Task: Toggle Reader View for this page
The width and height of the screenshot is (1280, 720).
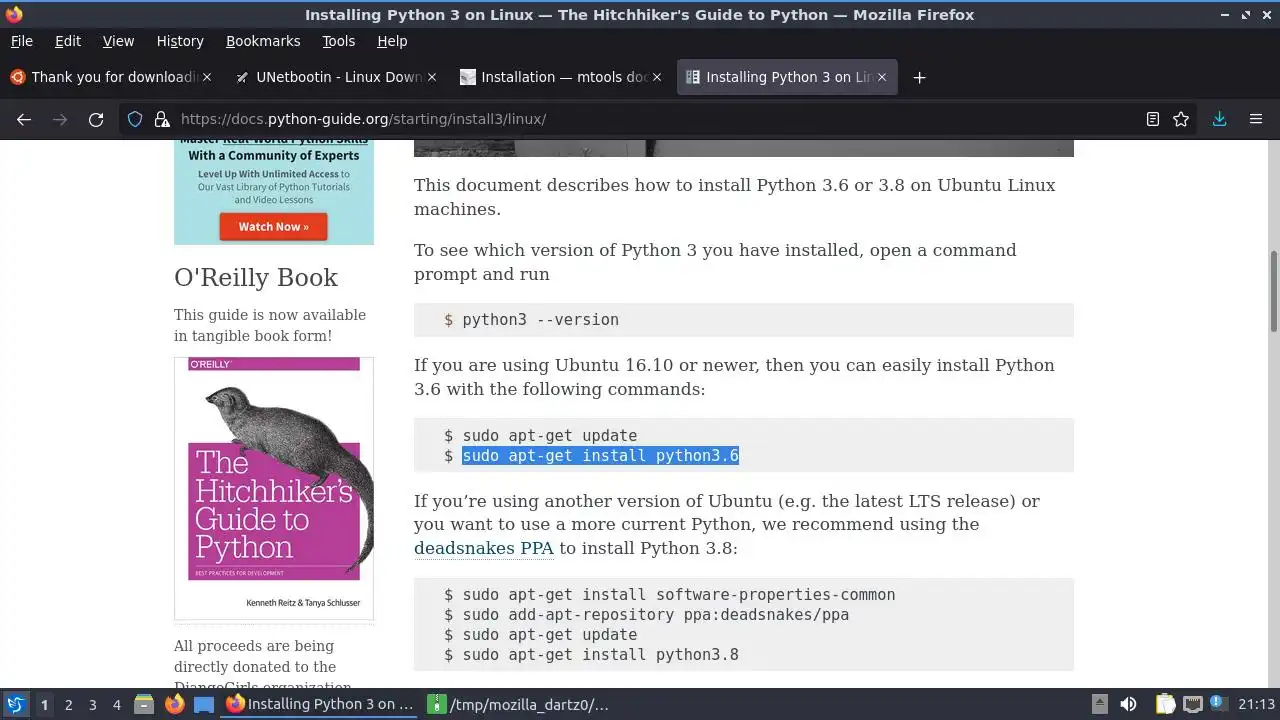Action: tap(1153, 119)
